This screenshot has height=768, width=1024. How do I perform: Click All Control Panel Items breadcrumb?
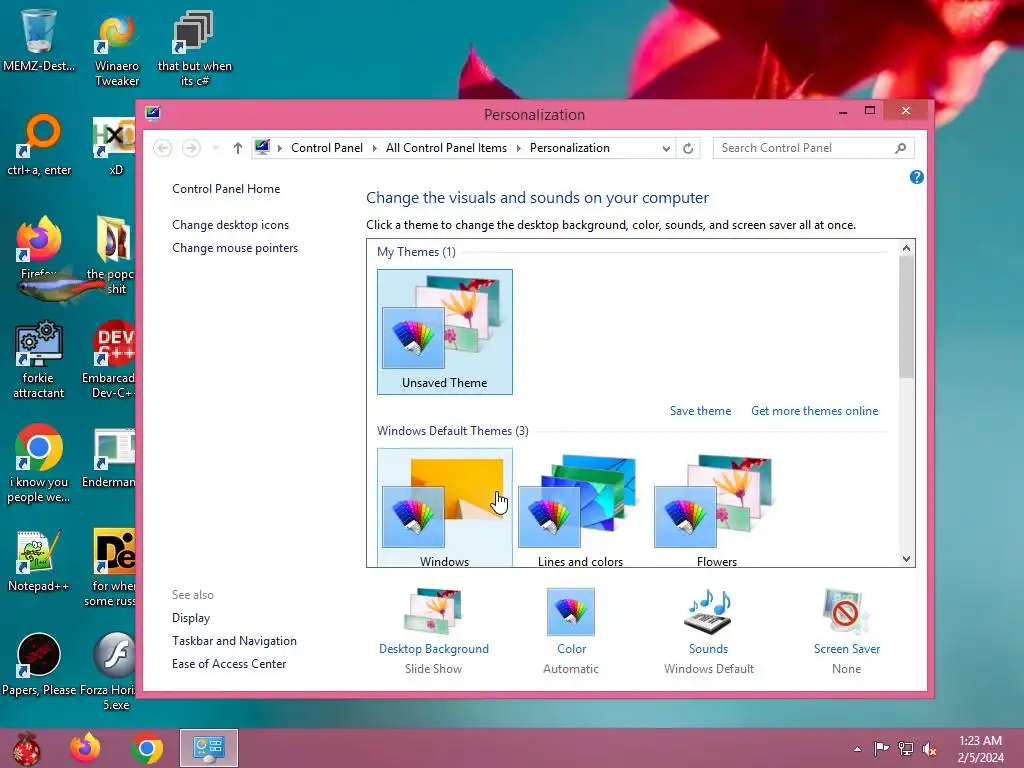(446, 148)
